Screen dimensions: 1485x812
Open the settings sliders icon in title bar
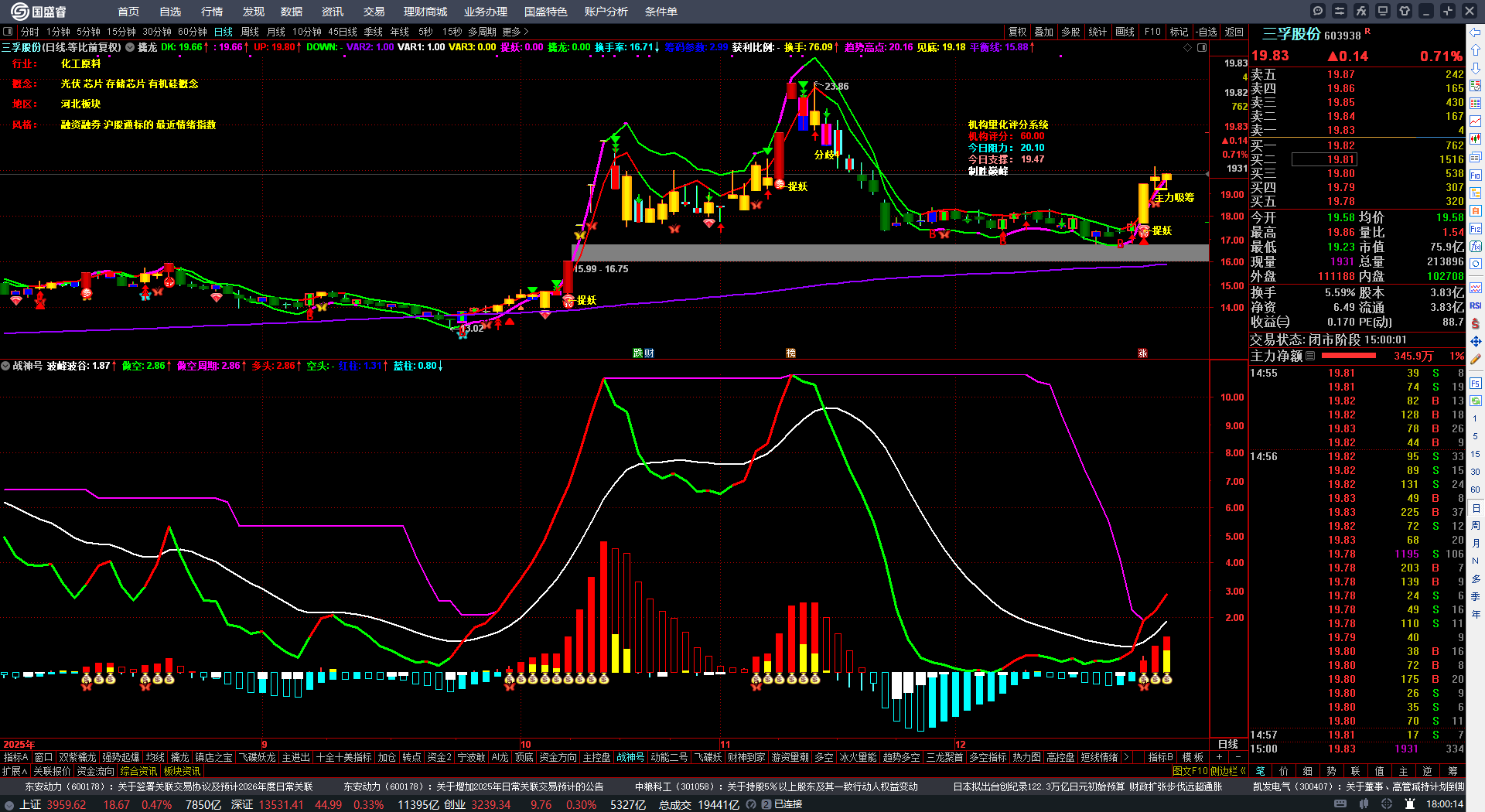1340,11
